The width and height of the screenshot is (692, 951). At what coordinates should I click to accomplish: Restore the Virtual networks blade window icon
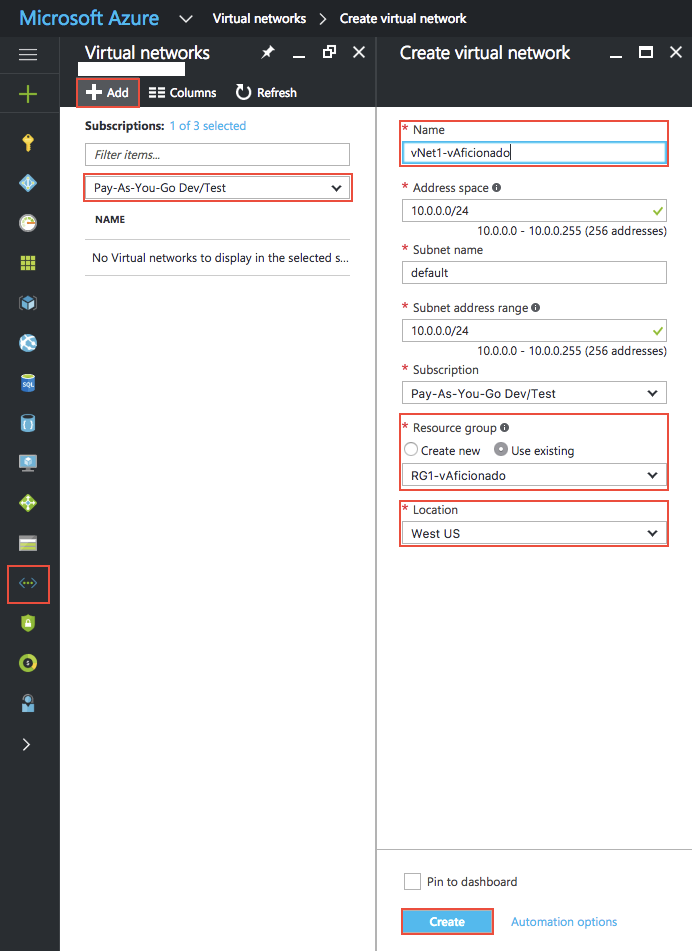tap(329, 52)
